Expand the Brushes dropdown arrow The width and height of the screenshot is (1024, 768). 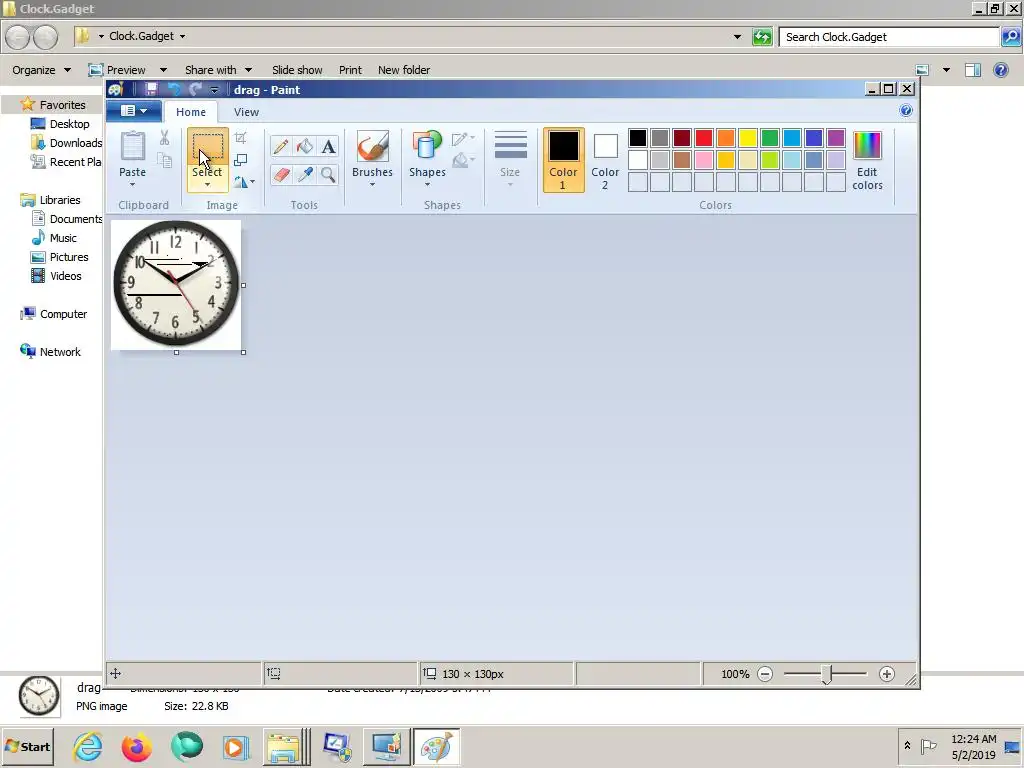point(372,185)
